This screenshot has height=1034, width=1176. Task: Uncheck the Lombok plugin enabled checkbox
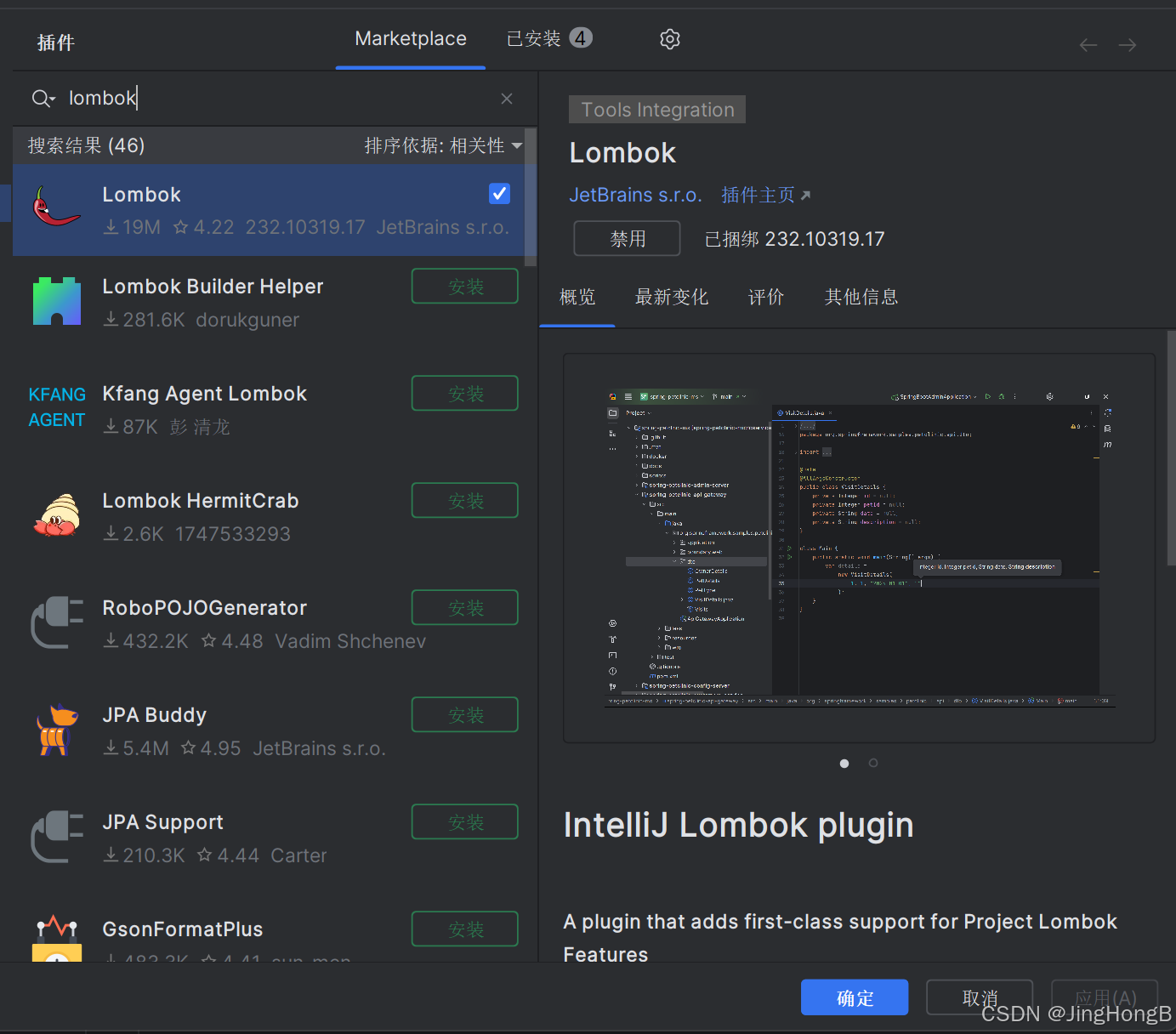[x=500, y=194]
